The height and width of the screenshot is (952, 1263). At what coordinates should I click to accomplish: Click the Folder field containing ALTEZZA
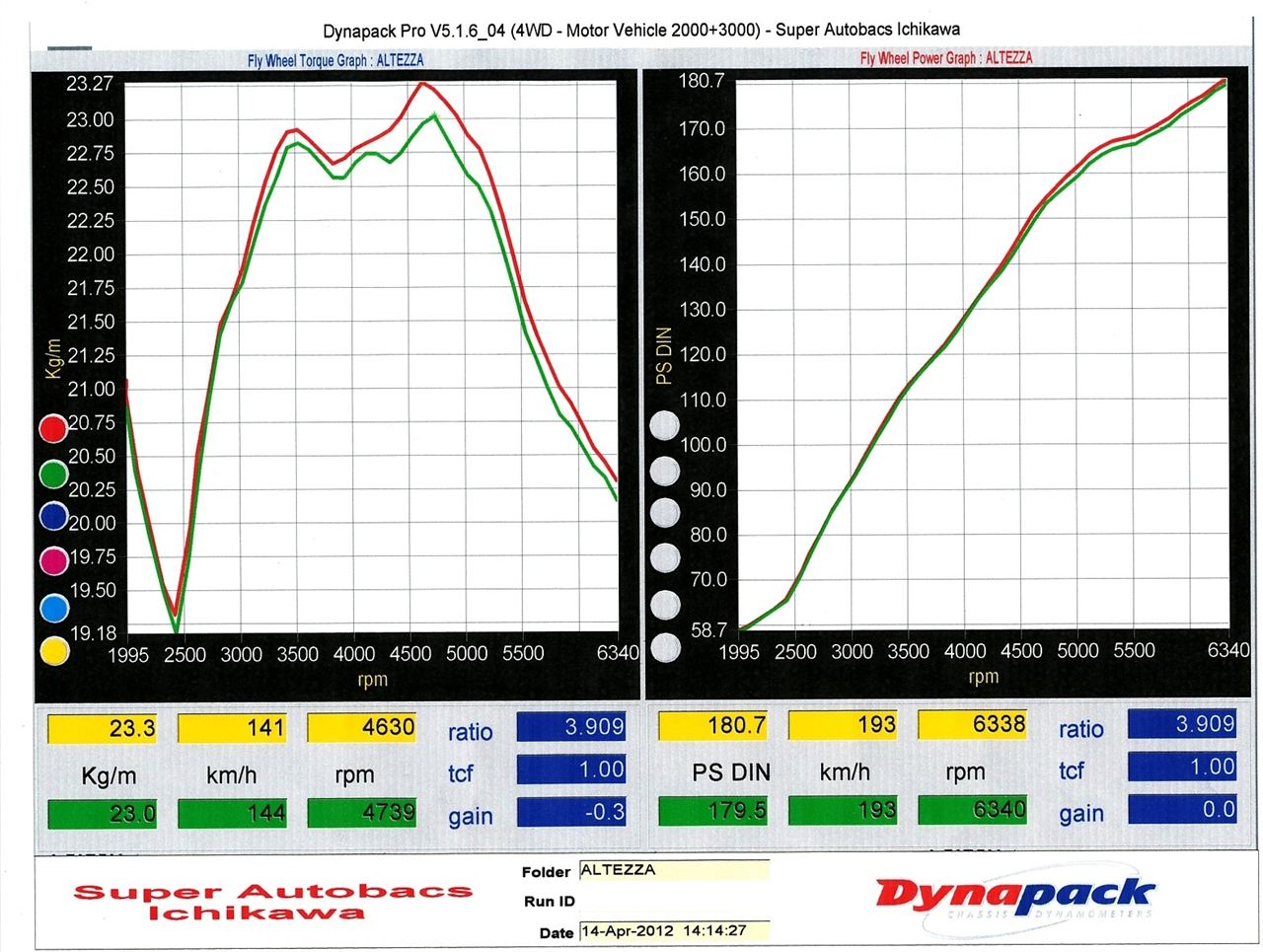coord(673,870)
